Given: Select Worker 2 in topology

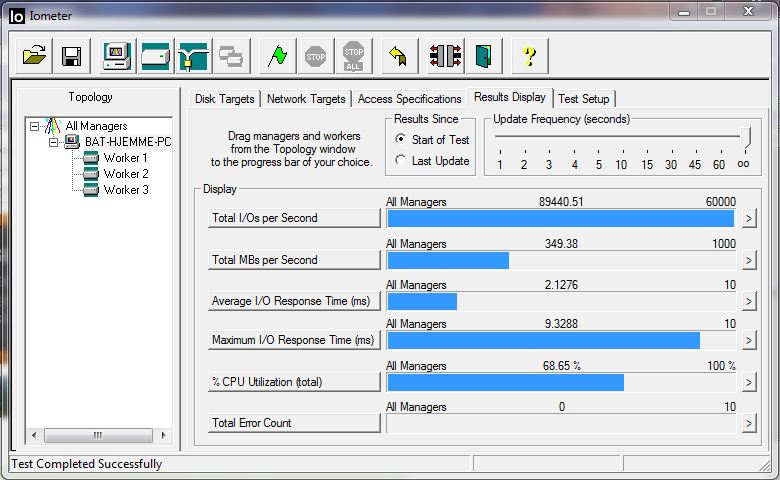Looking at the screenshot, I should (x=126, y=174).
